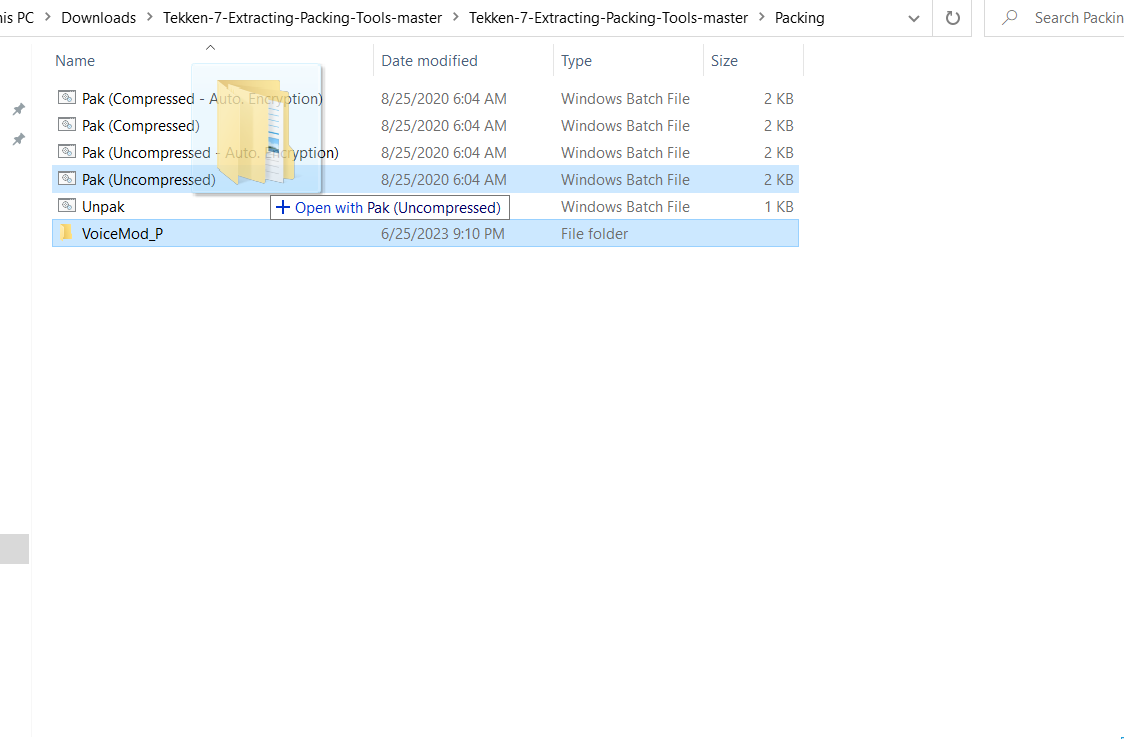Image resolution: width=1124 pixels, height=739 pixels.
Task: Go to the second Tekken-7-Extracting-Packing-Tools-master breadcrumb
Action: (608, 18)
